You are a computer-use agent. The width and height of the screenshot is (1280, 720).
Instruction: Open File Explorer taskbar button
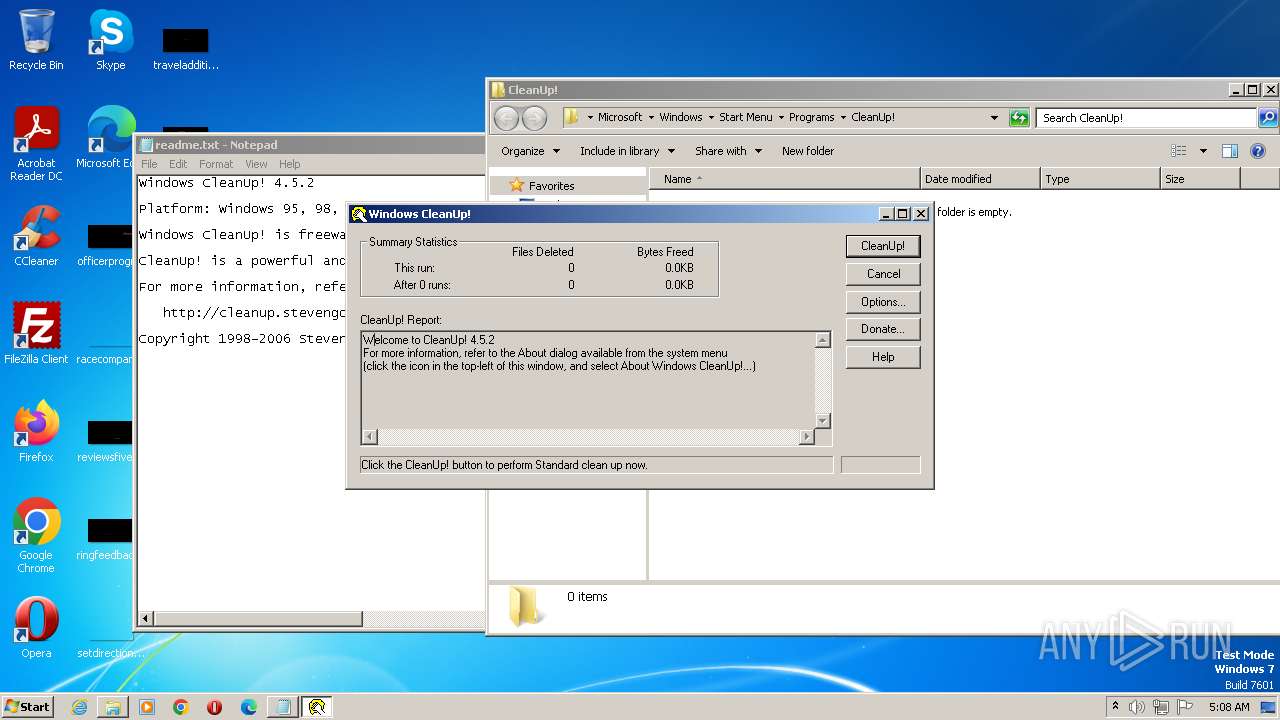(x=113, y=707)
